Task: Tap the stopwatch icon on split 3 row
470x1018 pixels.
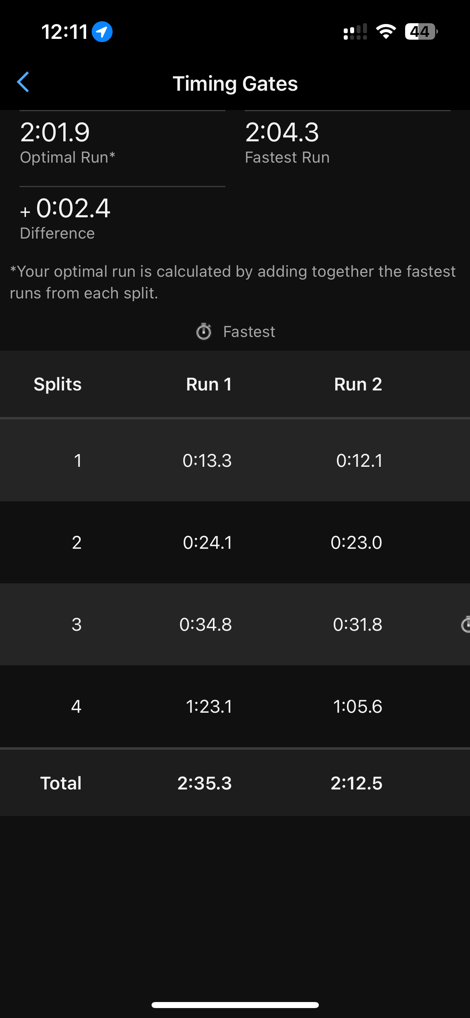Action: click(x=465, y=625)
